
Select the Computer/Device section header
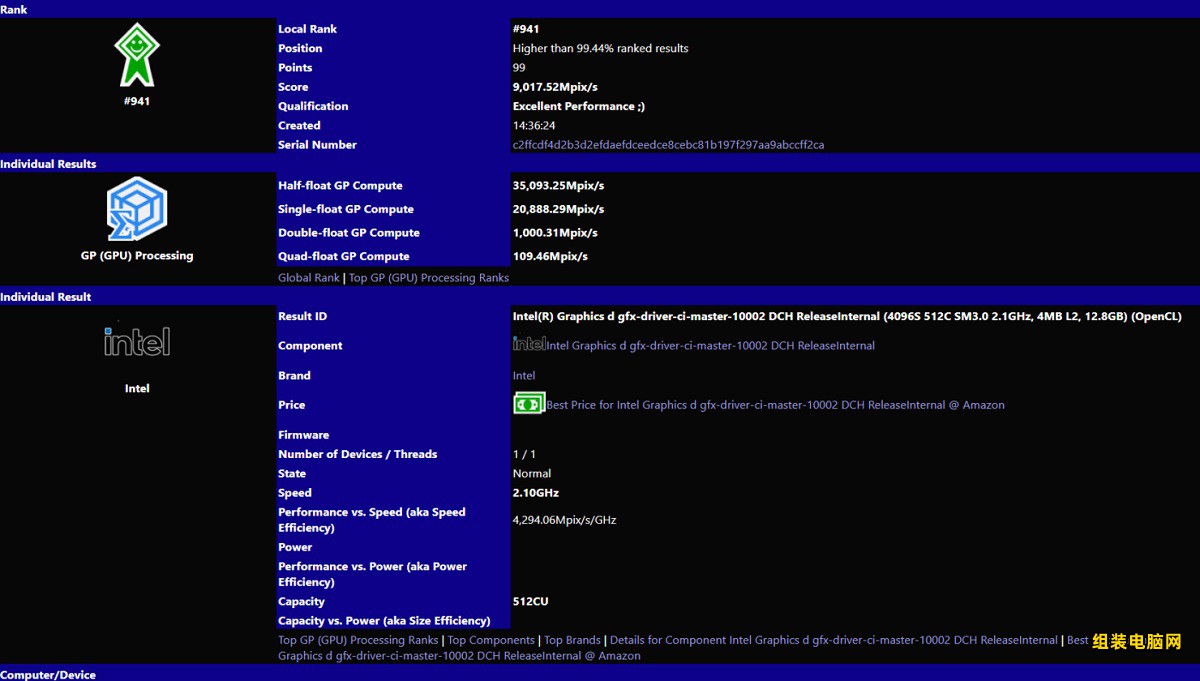pyautogui.click(x=600, y=674)
